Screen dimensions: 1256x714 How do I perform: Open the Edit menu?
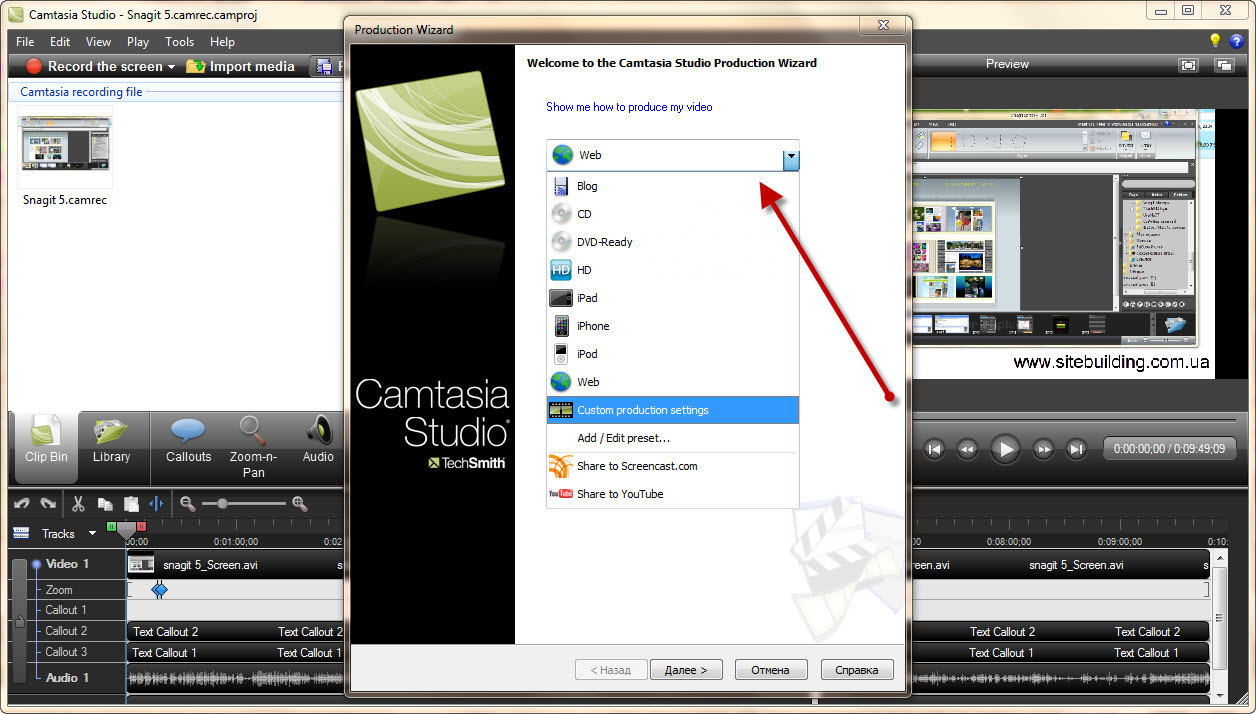(x=60, y=42)
